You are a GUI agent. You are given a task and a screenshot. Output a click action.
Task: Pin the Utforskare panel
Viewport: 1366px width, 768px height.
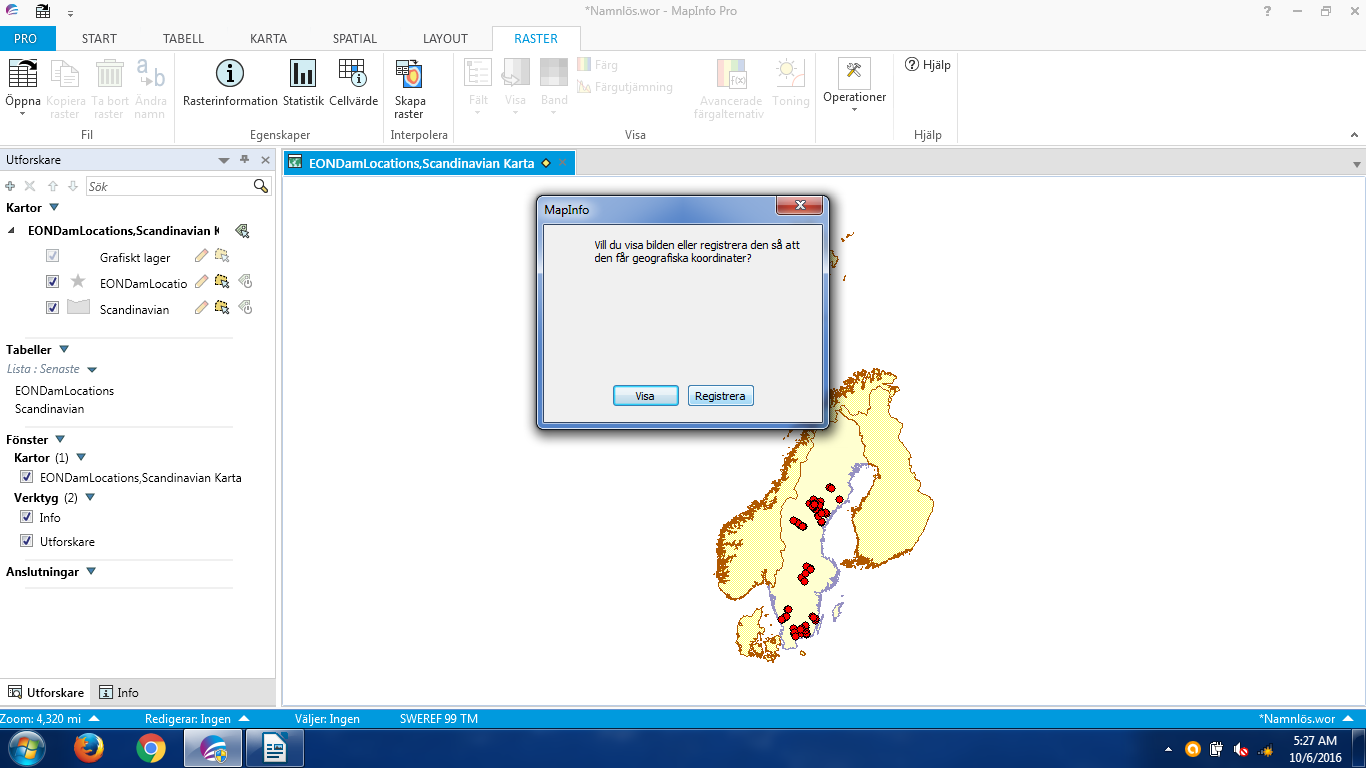click(244, 160)
